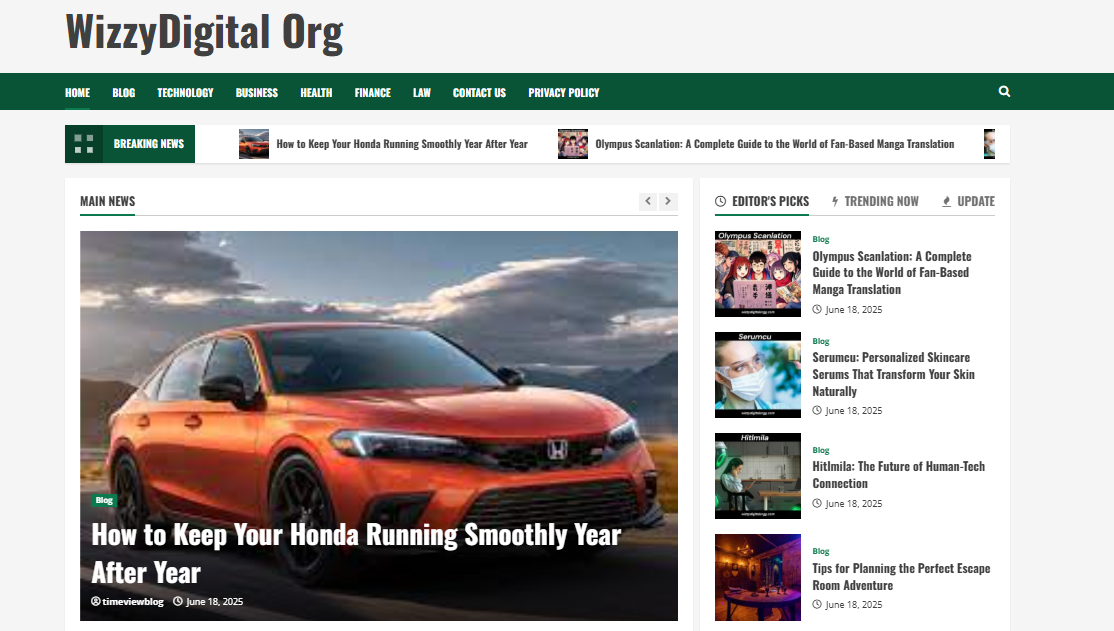This screenshot has height=631, width=1114.
Task: Open the Escape Room article thumbnail
Action: (x=757, y=577)
